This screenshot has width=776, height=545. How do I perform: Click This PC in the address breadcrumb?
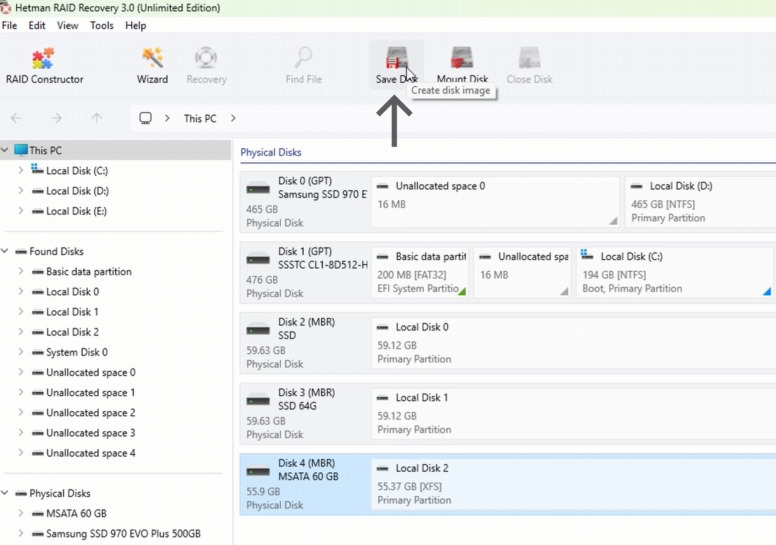coord(200,119)
